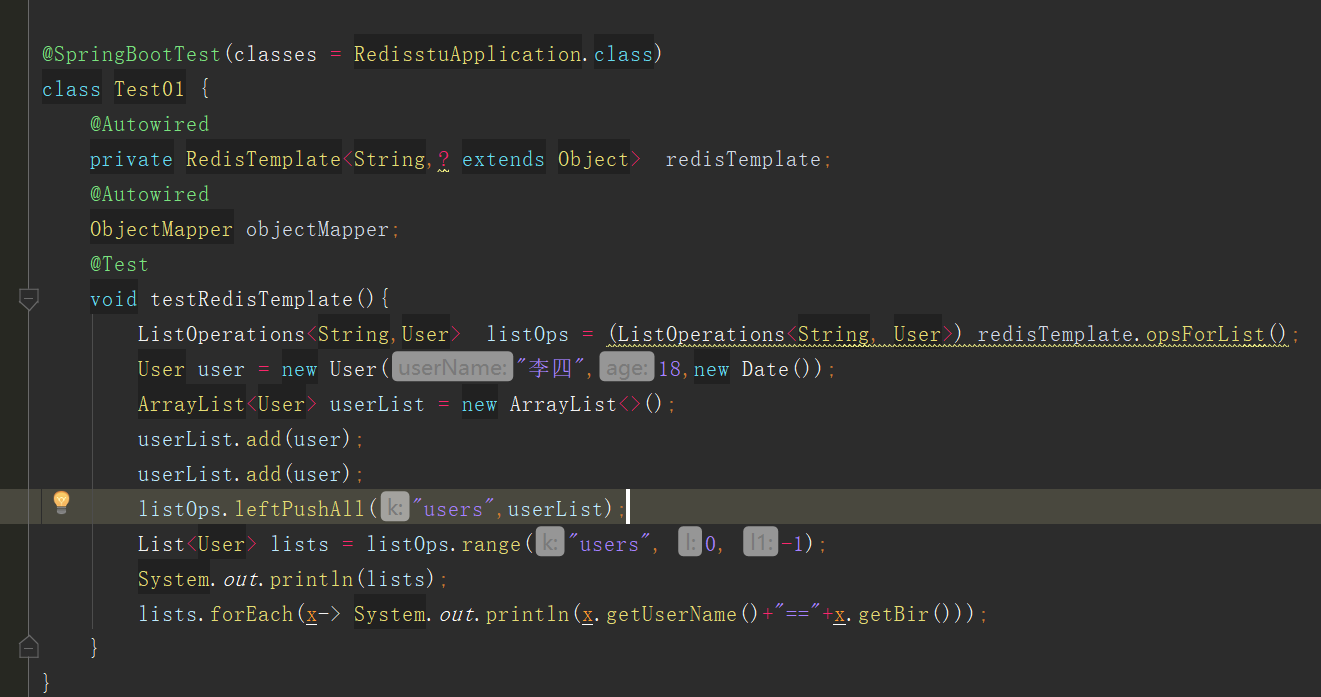Click the @SpringBootTest annotation
Screen dimensions: 1321x697
point(131,53)
